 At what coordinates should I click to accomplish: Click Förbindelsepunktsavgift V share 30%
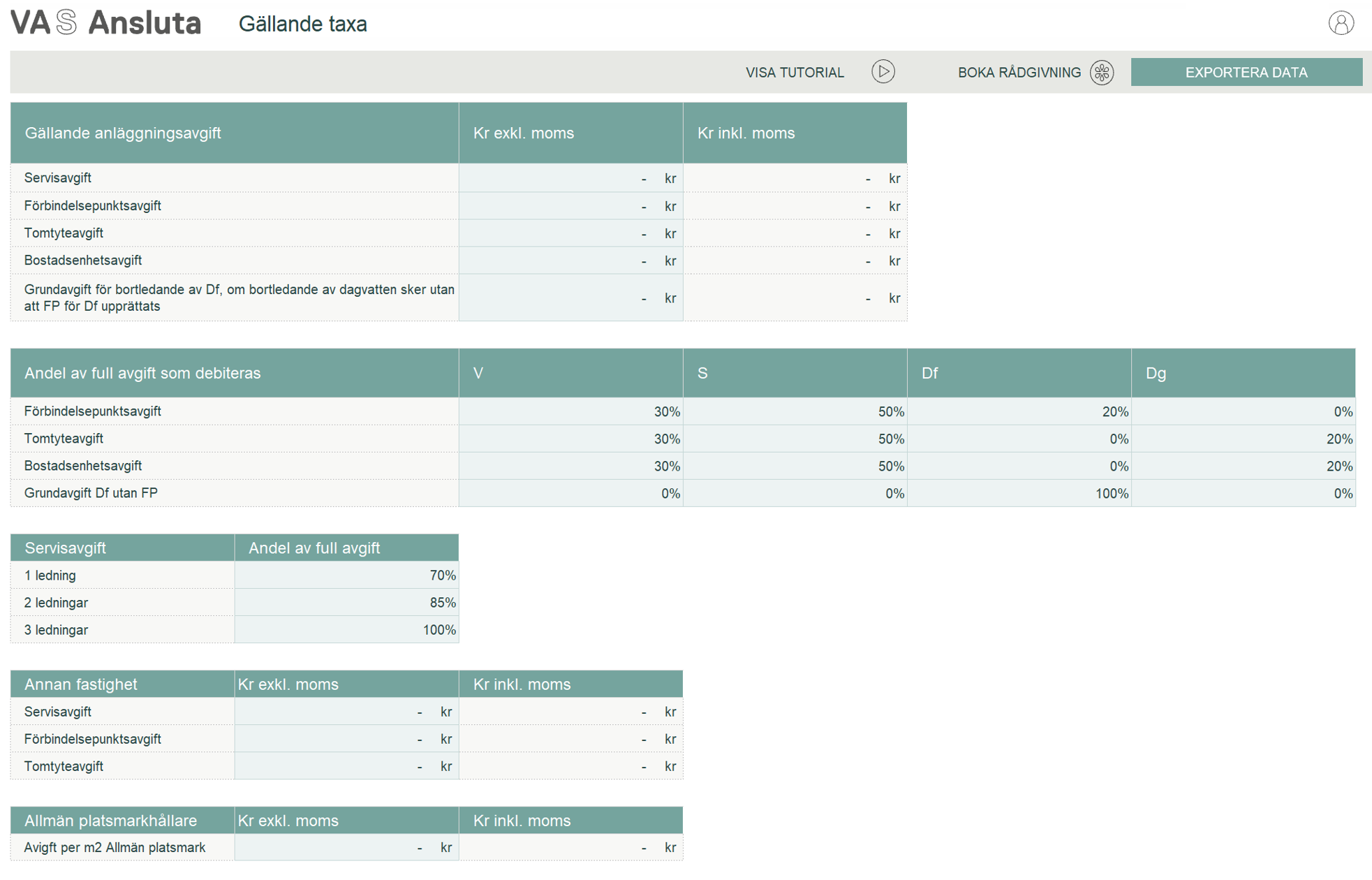570,411
